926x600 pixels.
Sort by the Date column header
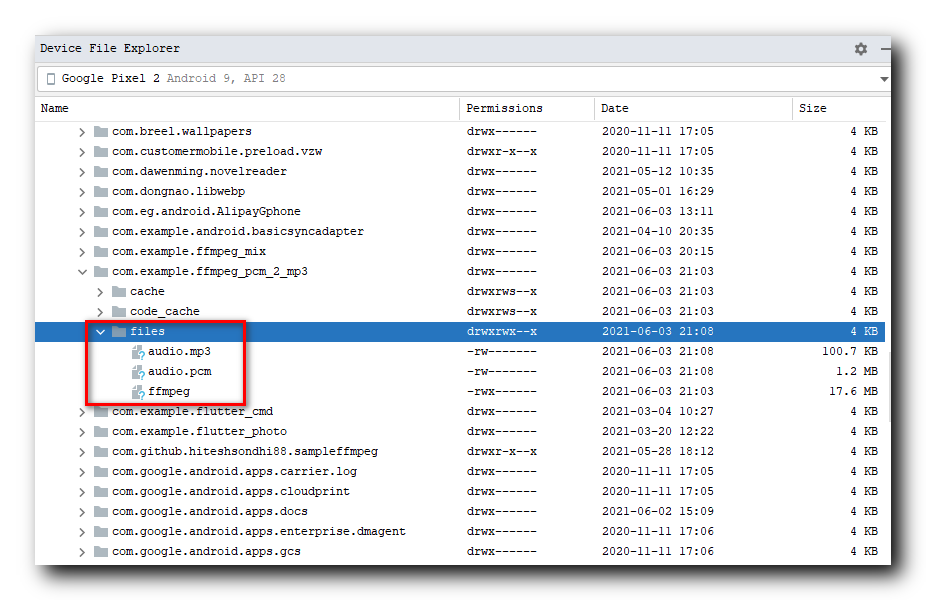[x=614, y=108]
